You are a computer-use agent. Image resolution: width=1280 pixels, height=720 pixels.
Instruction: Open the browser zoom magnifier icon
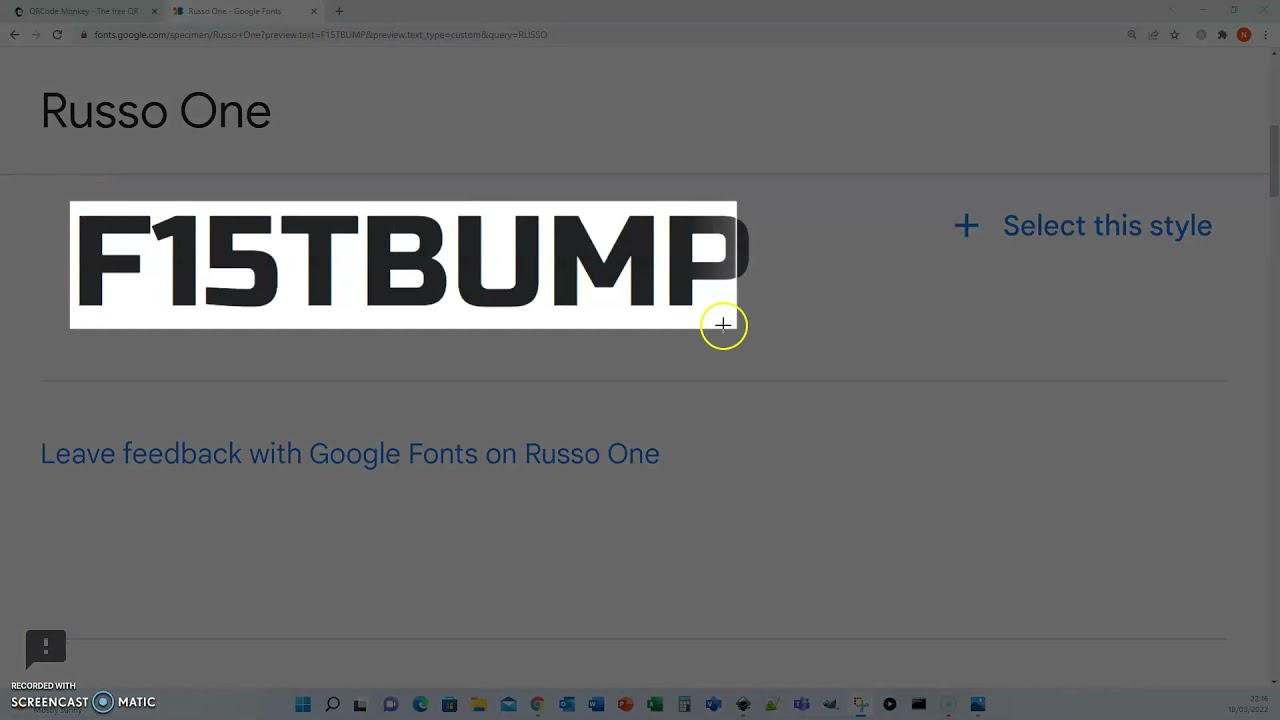click(x=1132, y=35)
